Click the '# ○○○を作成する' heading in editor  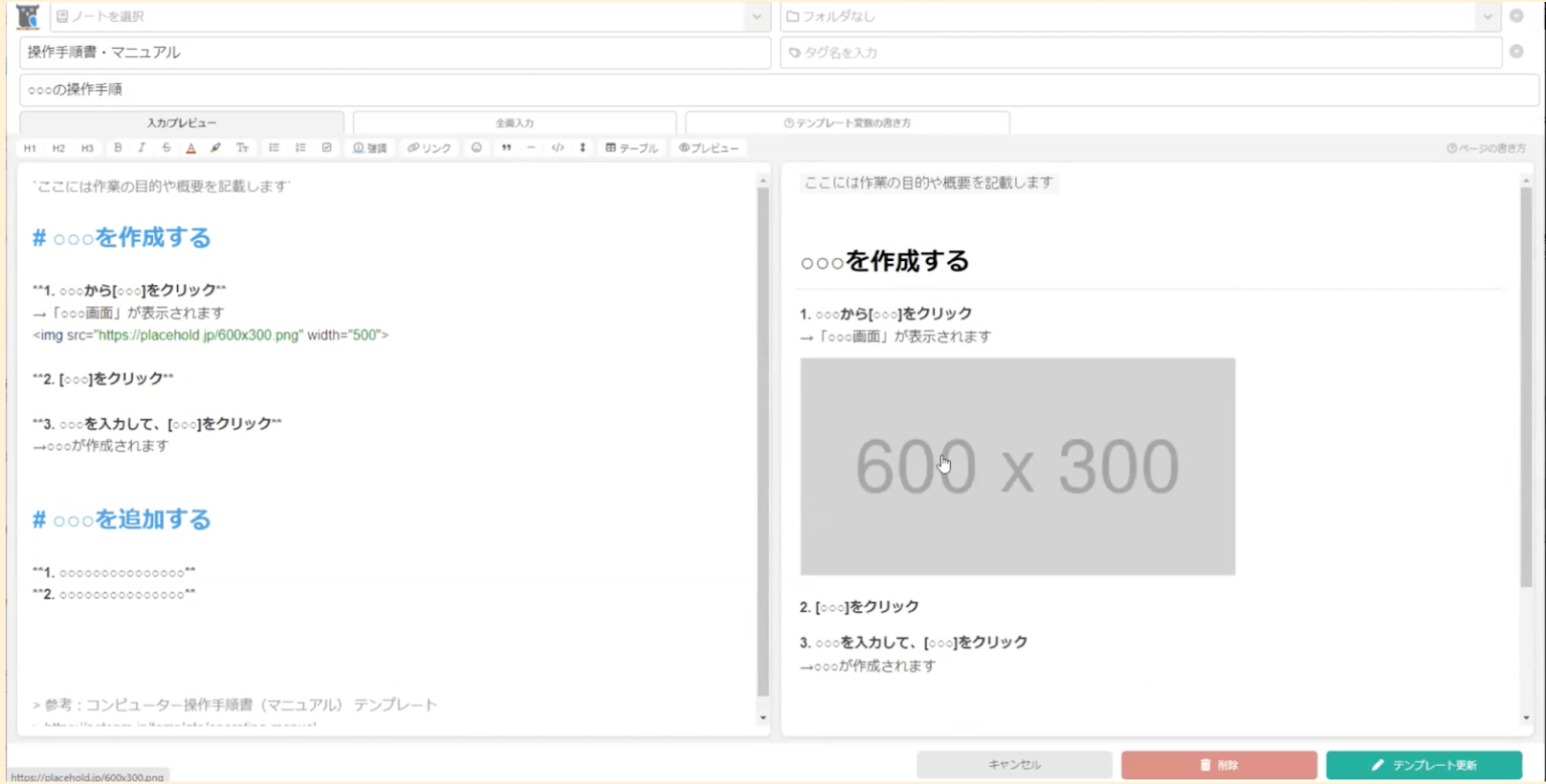[121, 238]
